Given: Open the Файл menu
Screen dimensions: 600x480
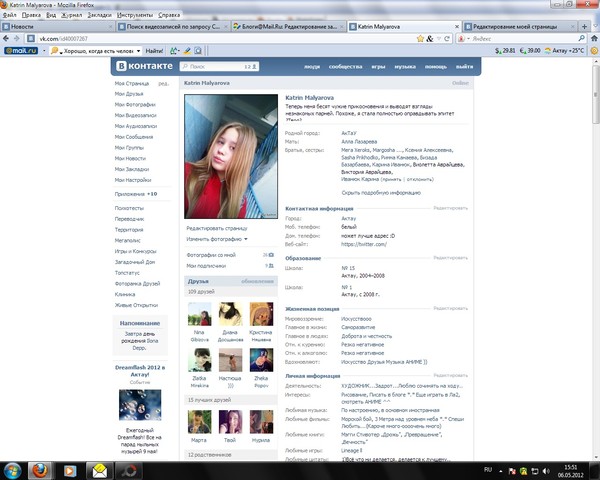Looking at the screenshot, I should click(10, 15).
